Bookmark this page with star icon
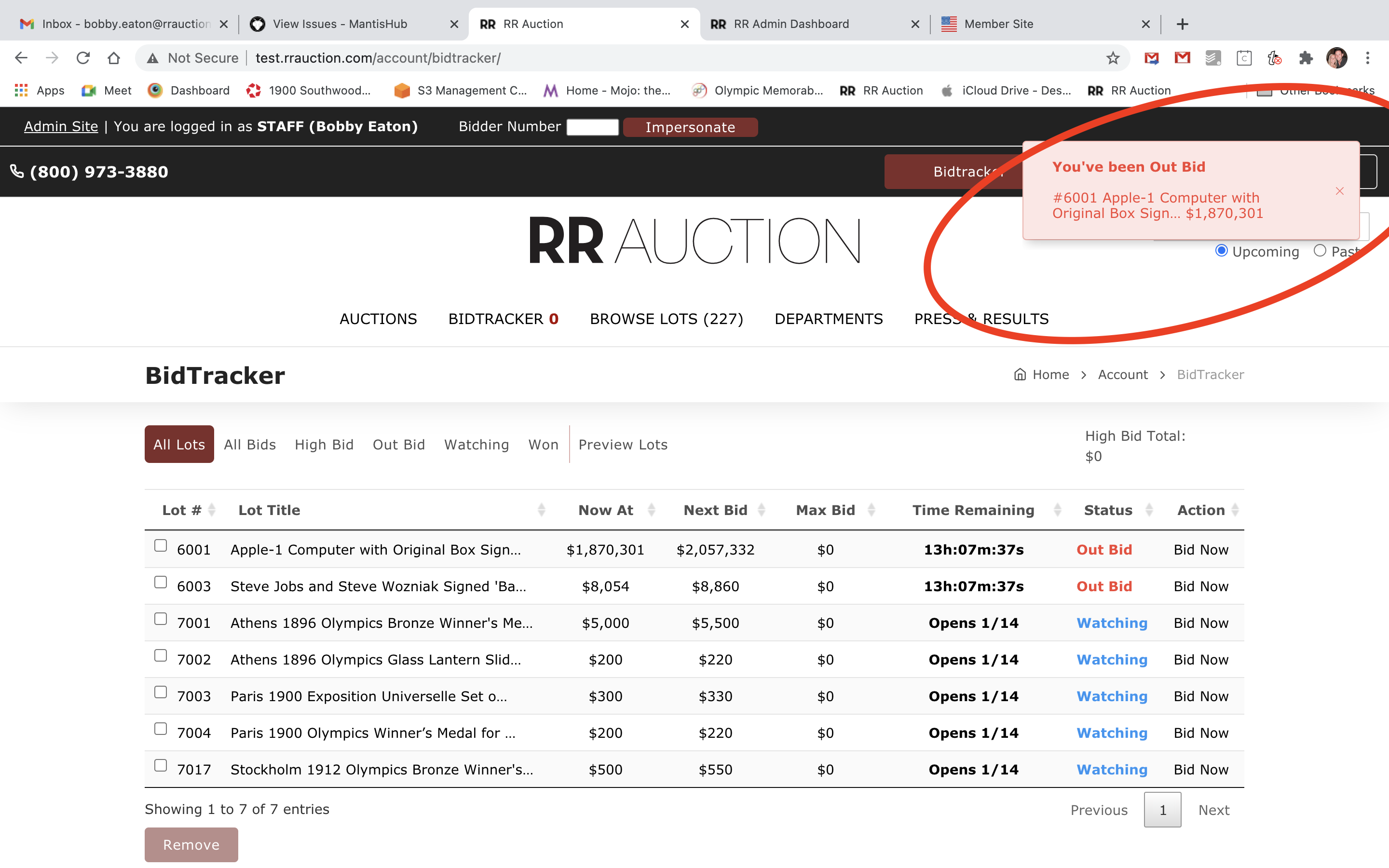 [x=1113, y=58]
